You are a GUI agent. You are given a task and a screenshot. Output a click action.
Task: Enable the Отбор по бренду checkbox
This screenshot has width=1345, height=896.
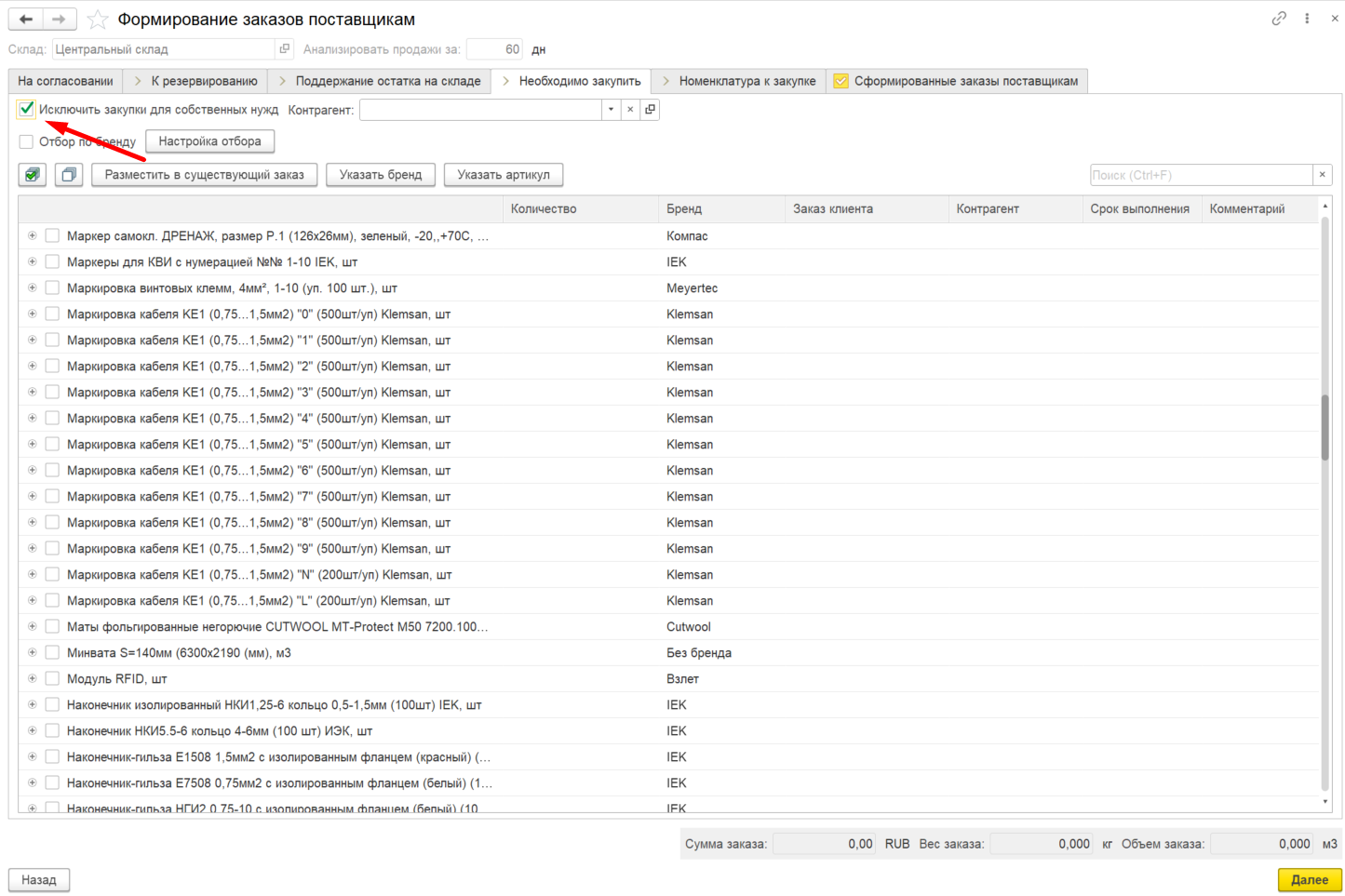pyautogui.click(x=26, y=141)
